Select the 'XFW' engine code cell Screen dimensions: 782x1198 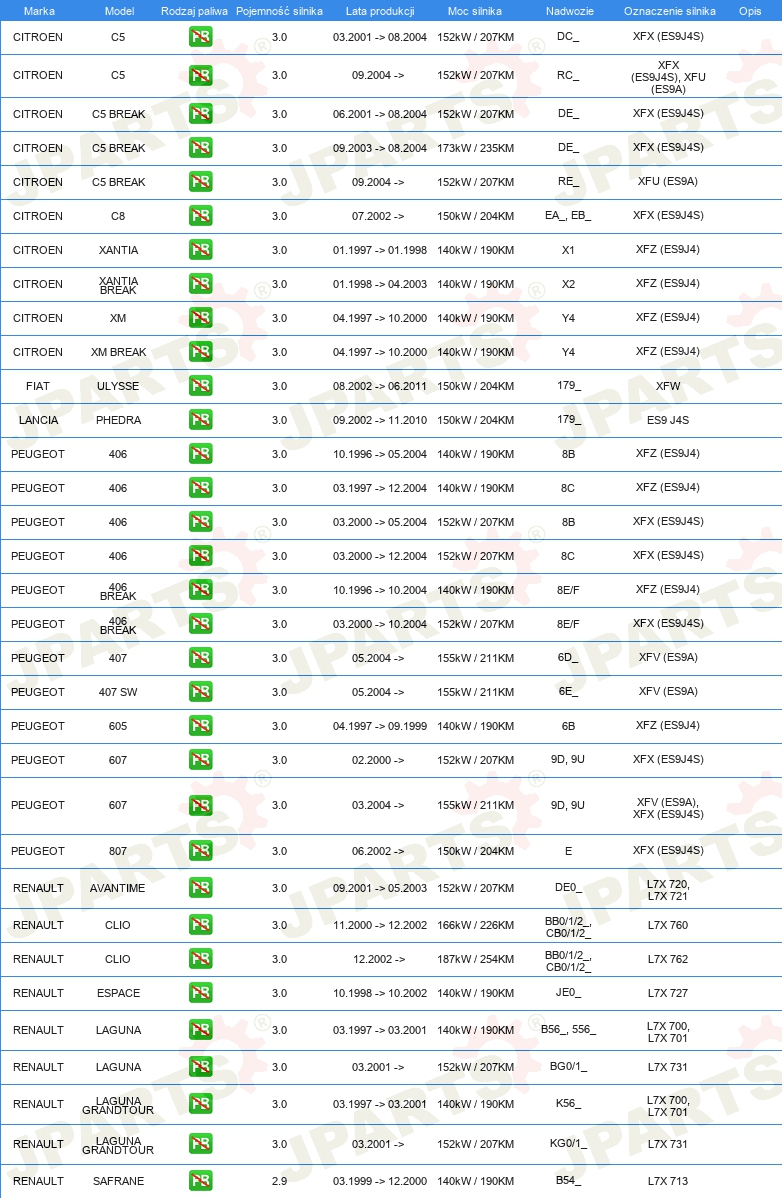click(668, 386)
